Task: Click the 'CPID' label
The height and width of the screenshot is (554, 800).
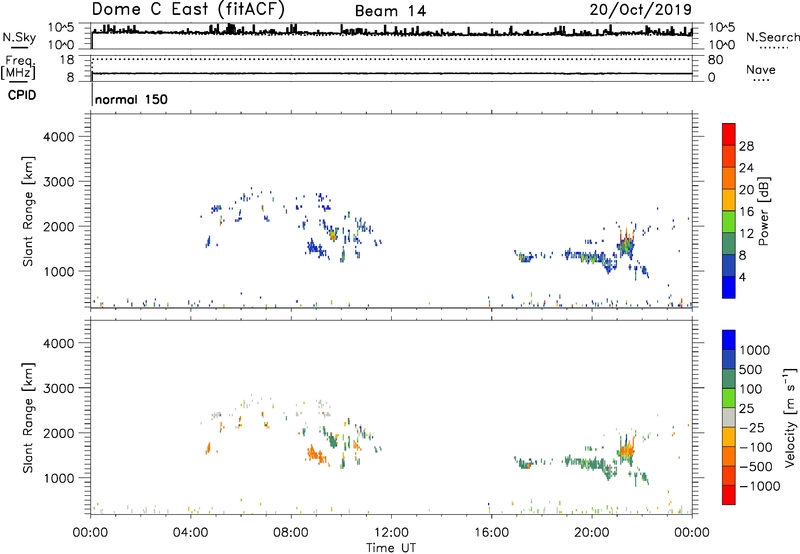Action: click(x=22, y=95)
